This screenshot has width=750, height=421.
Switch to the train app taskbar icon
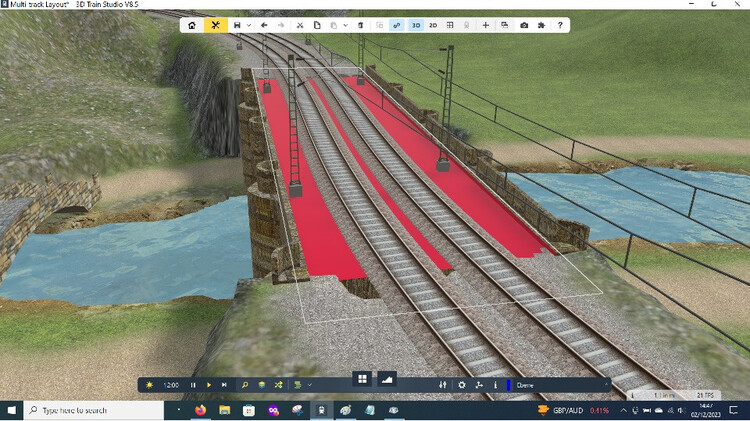(321, 410)
